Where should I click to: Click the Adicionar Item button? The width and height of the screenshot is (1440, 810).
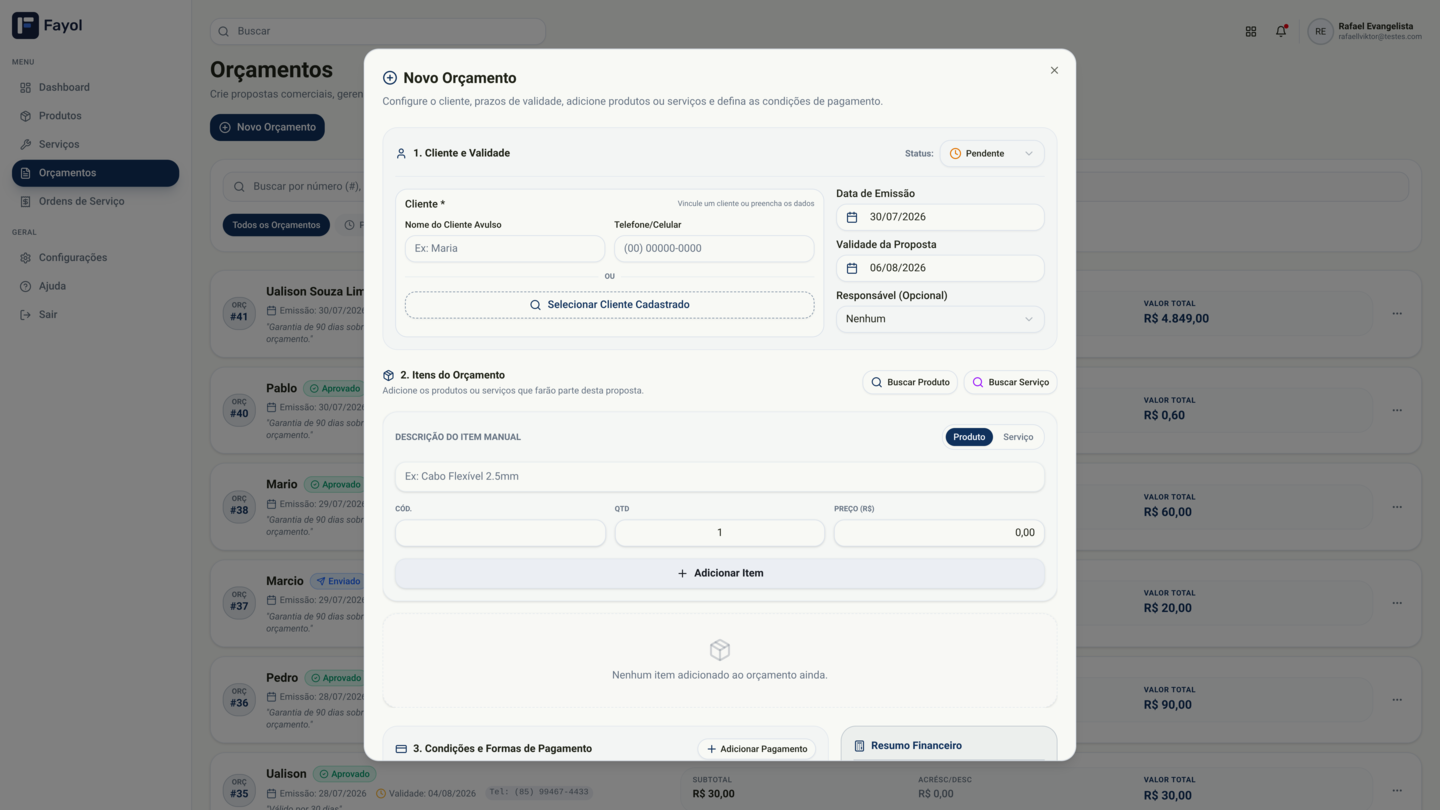[x=720, y=573]
